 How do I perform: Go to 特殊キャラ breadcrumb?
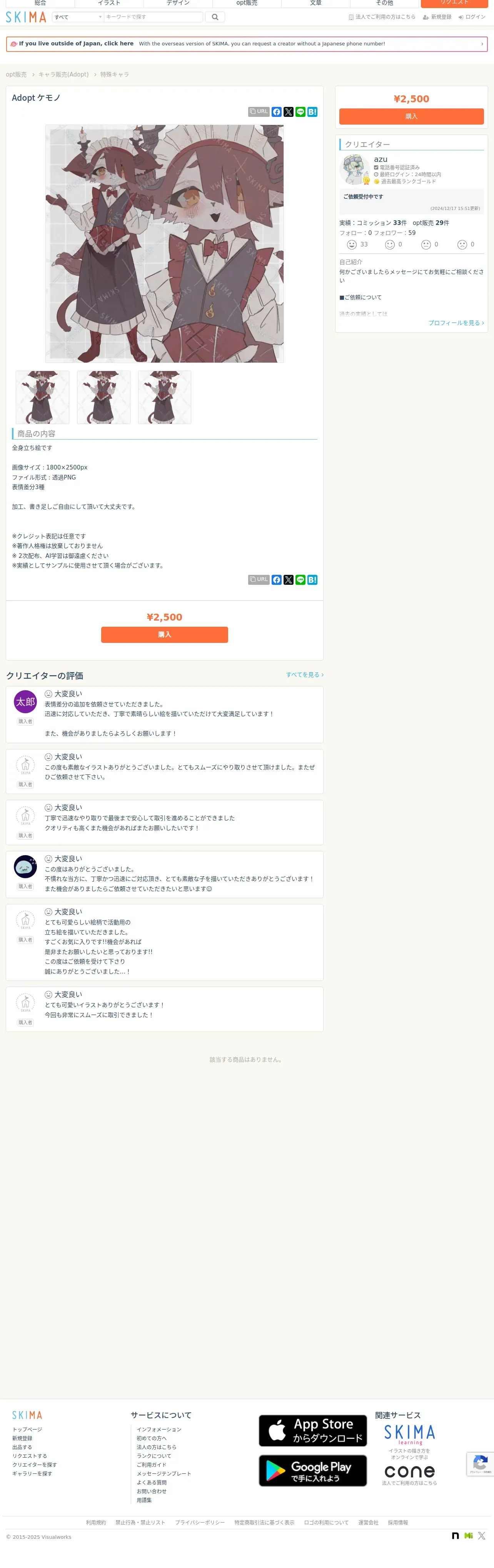115,74
